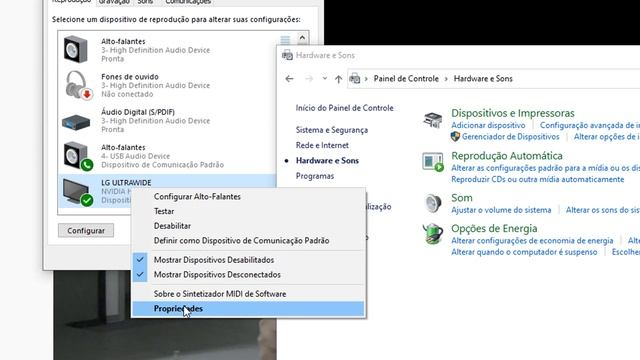Select the Alto-falantes High Definition Audio device icon

(x=76, y=49)
